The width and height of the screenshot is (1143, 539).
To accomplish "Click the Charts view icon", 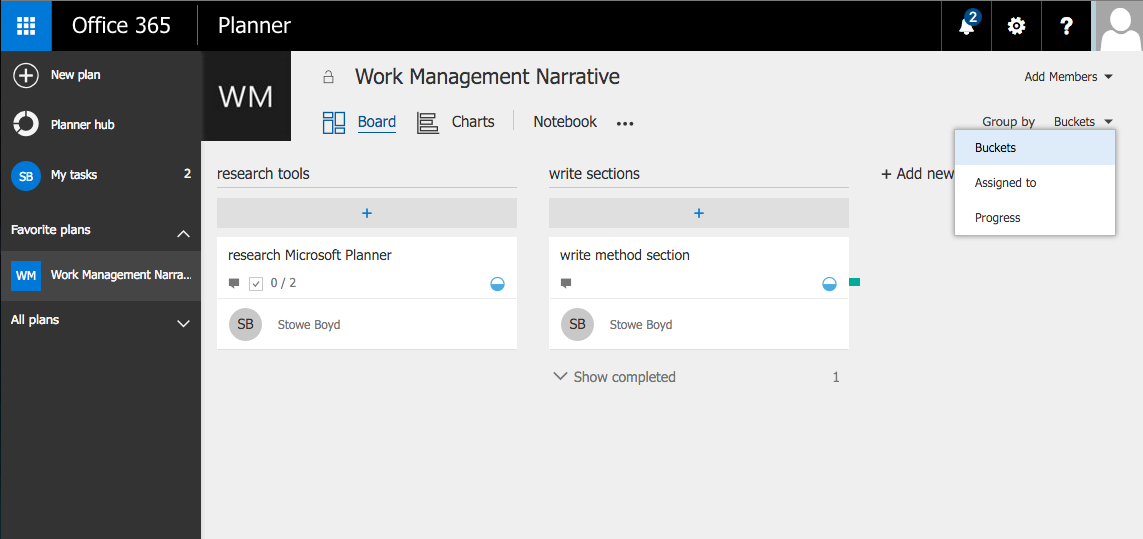I will [428, 123].
